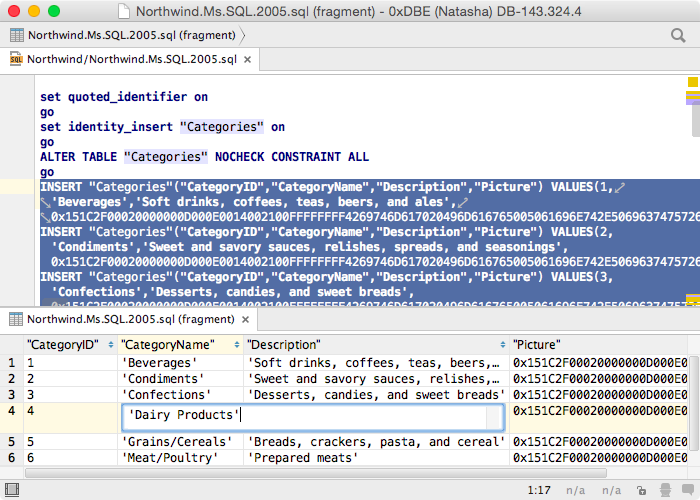Select the CategoryID cell with value 2
The image size is (700, 500).
click(71, 379)
